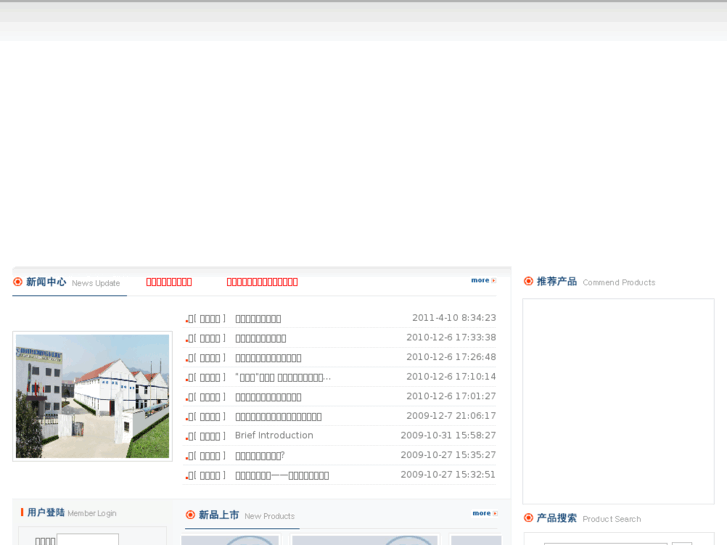Open the news item dated 2010-12-6 17:01:27
This screenshot has height=545, width=727.
click(x=268, y=397)
